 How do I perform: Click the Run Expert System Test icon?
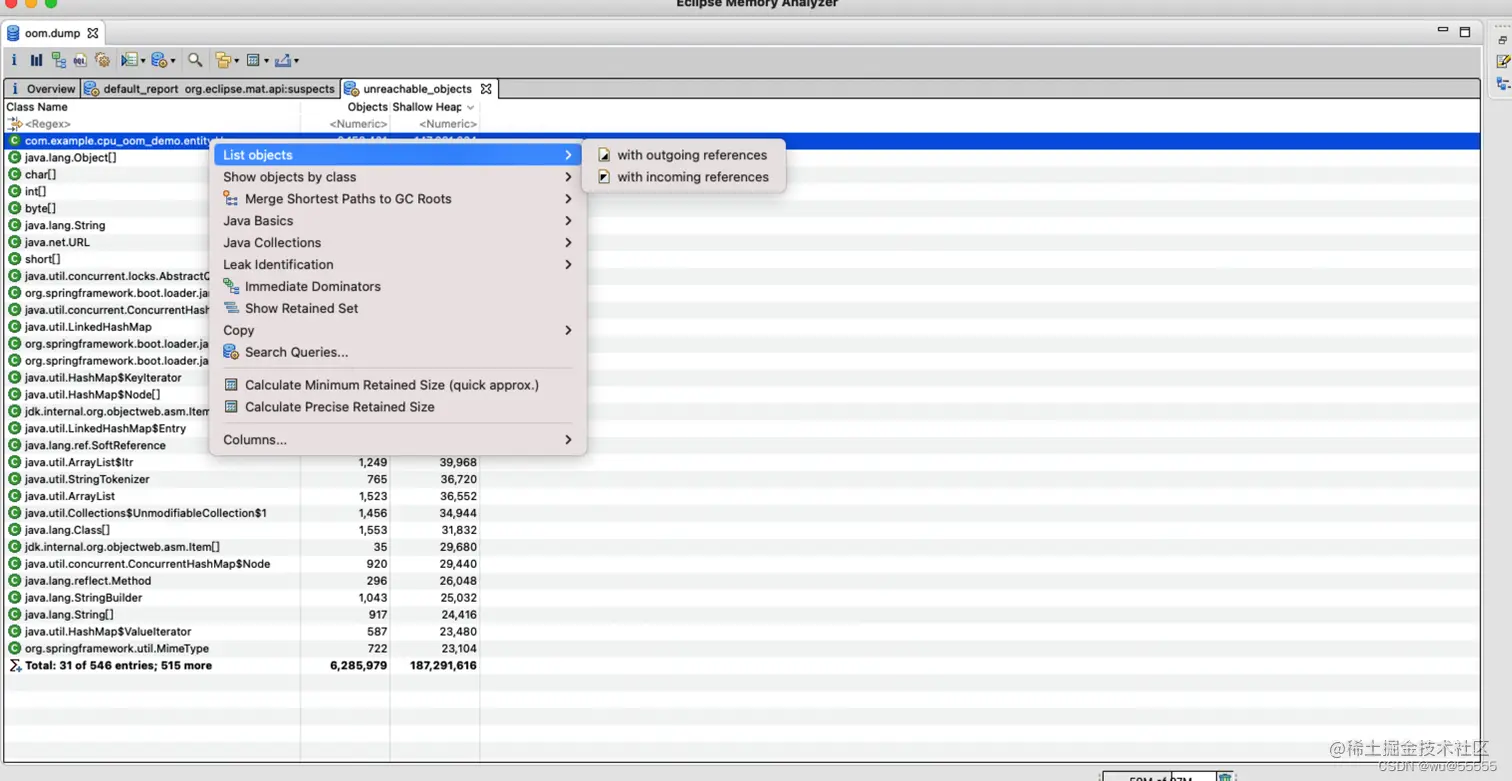(128, 60)
